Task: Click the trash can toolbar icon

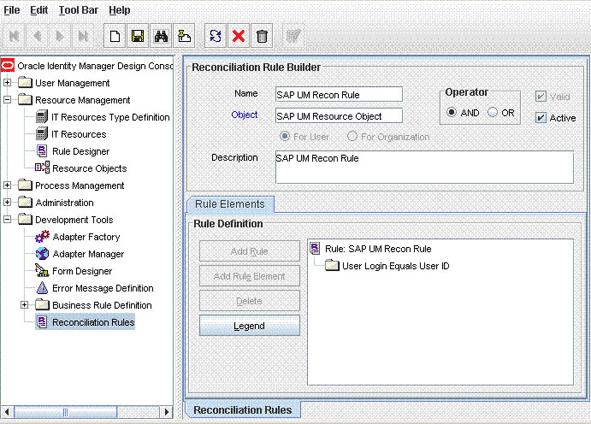Action: pyautogui.click(x=262, y=36)
